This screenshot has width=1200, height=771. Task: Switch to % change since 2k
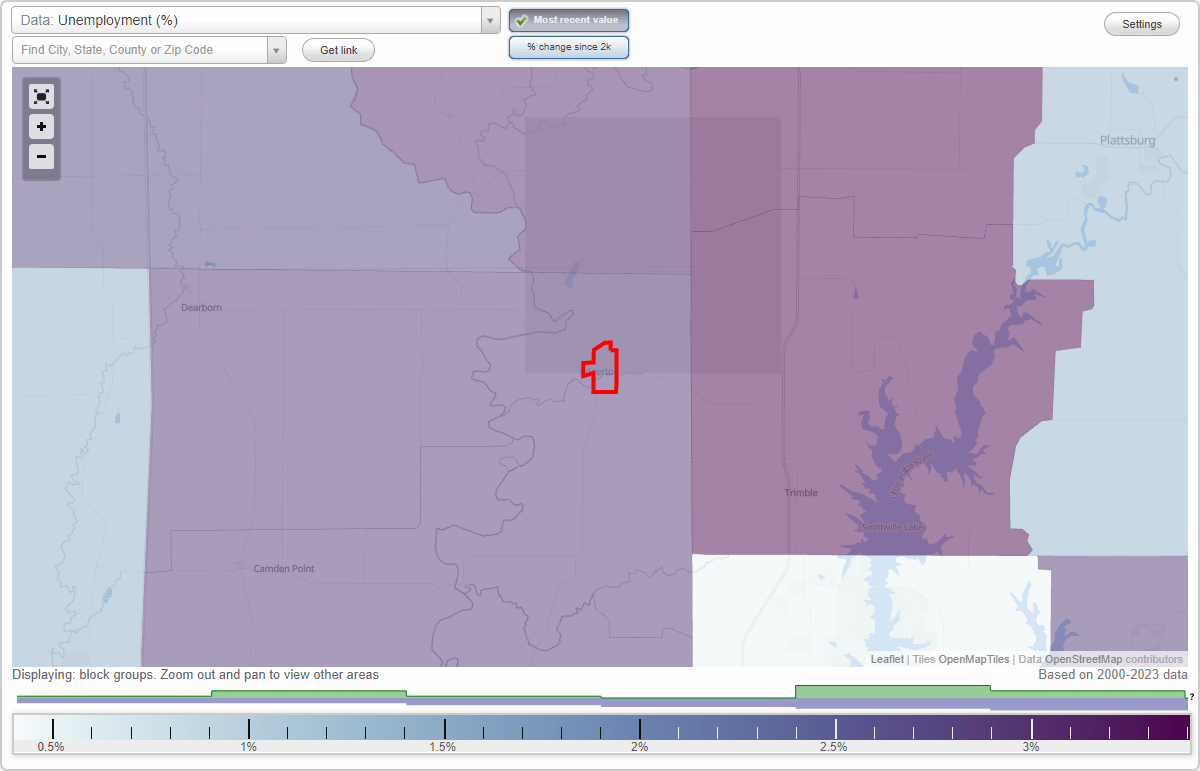(569, 47)
